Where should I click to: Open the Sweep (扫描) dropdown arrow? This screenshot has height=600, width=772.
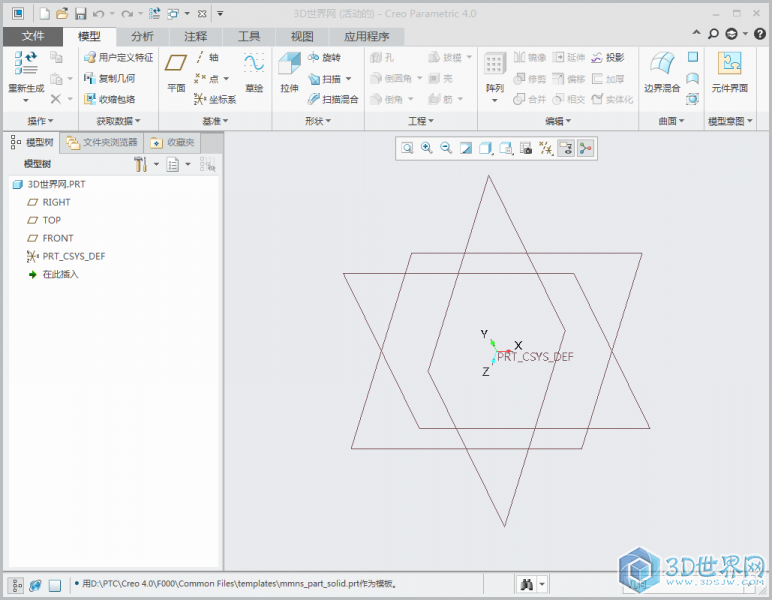pyautogui.click(x=349, y=79)
